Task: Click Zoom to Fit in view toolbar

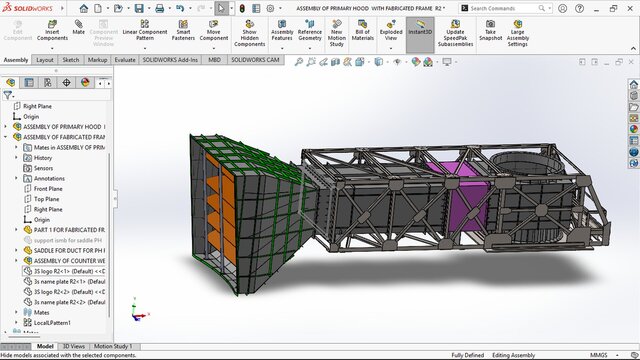Action: pyautogui.click(x=299, y=62)
